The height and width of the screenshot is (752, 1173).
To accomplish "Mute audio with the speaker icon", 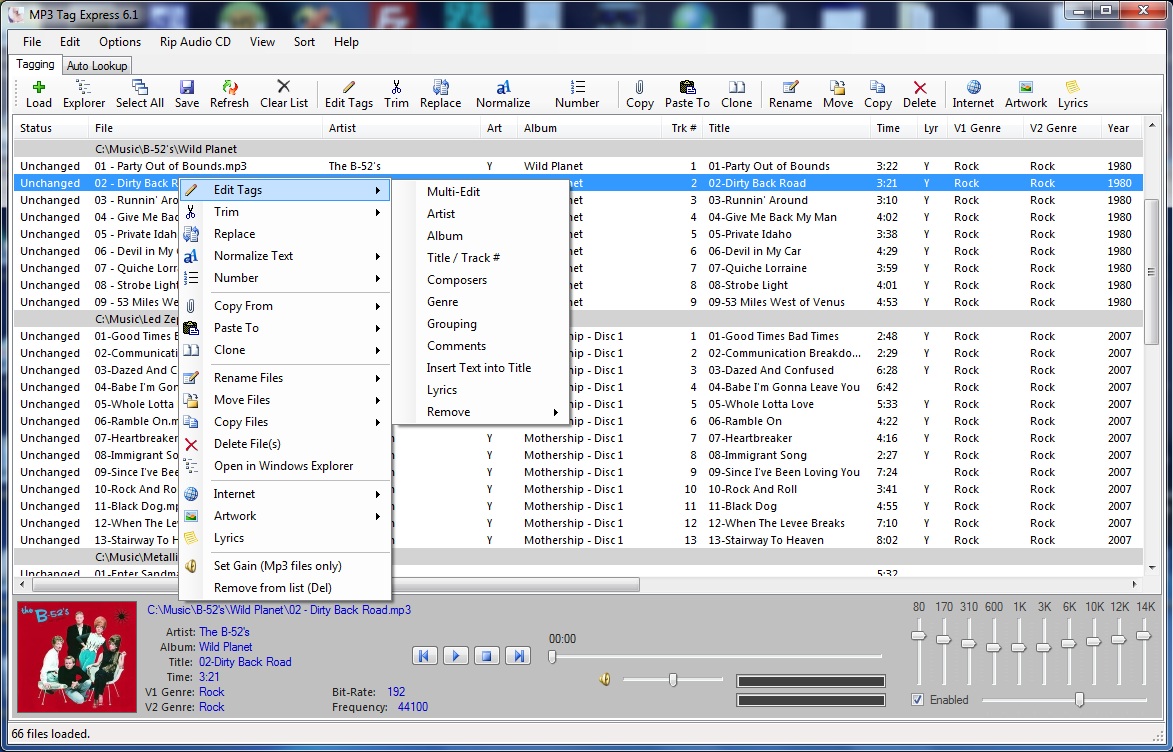I will pos(604,679).
